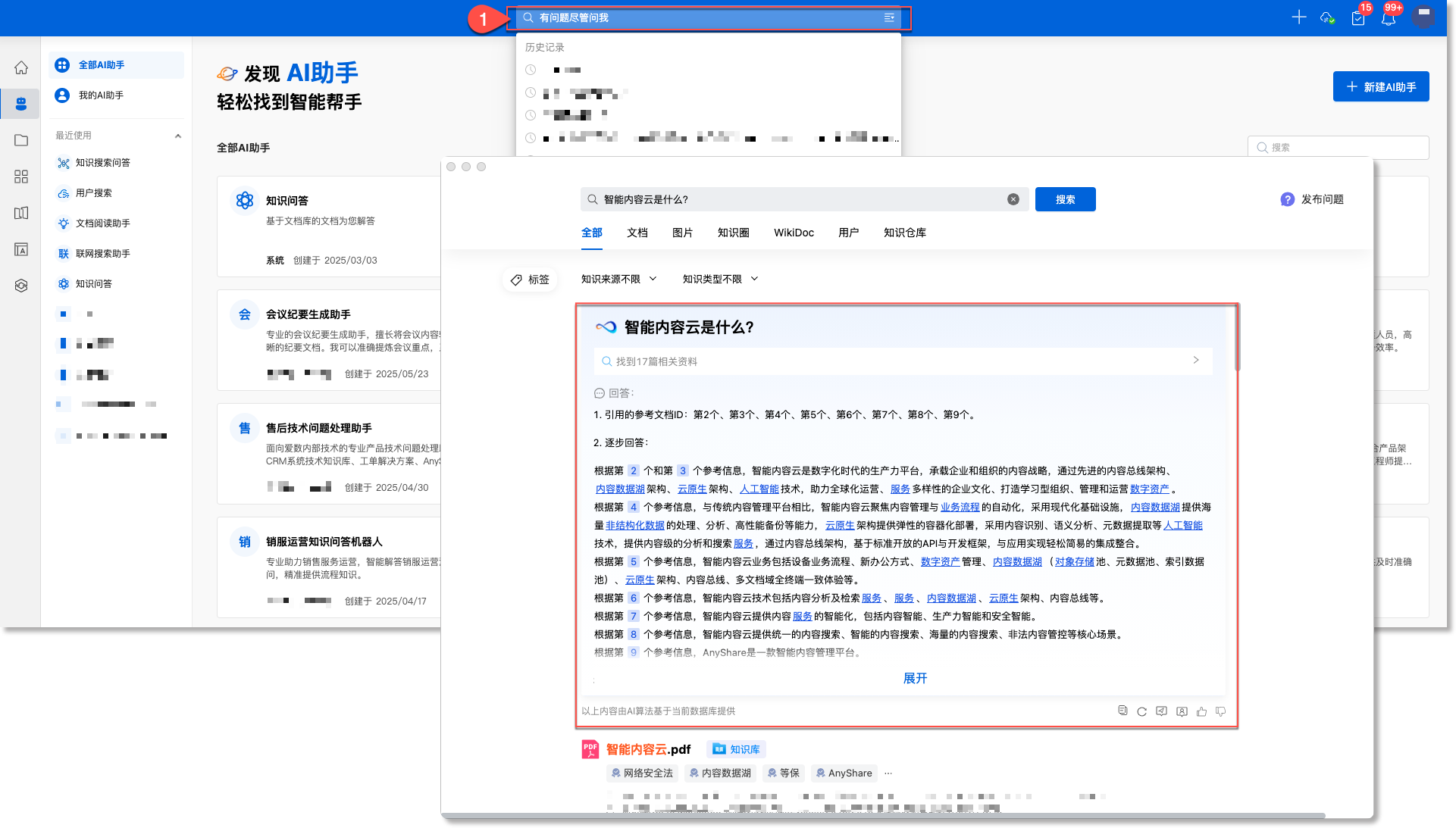Switch to the 知识仓库 tab
Screen dimensions: 1456x828
[905, 233]
